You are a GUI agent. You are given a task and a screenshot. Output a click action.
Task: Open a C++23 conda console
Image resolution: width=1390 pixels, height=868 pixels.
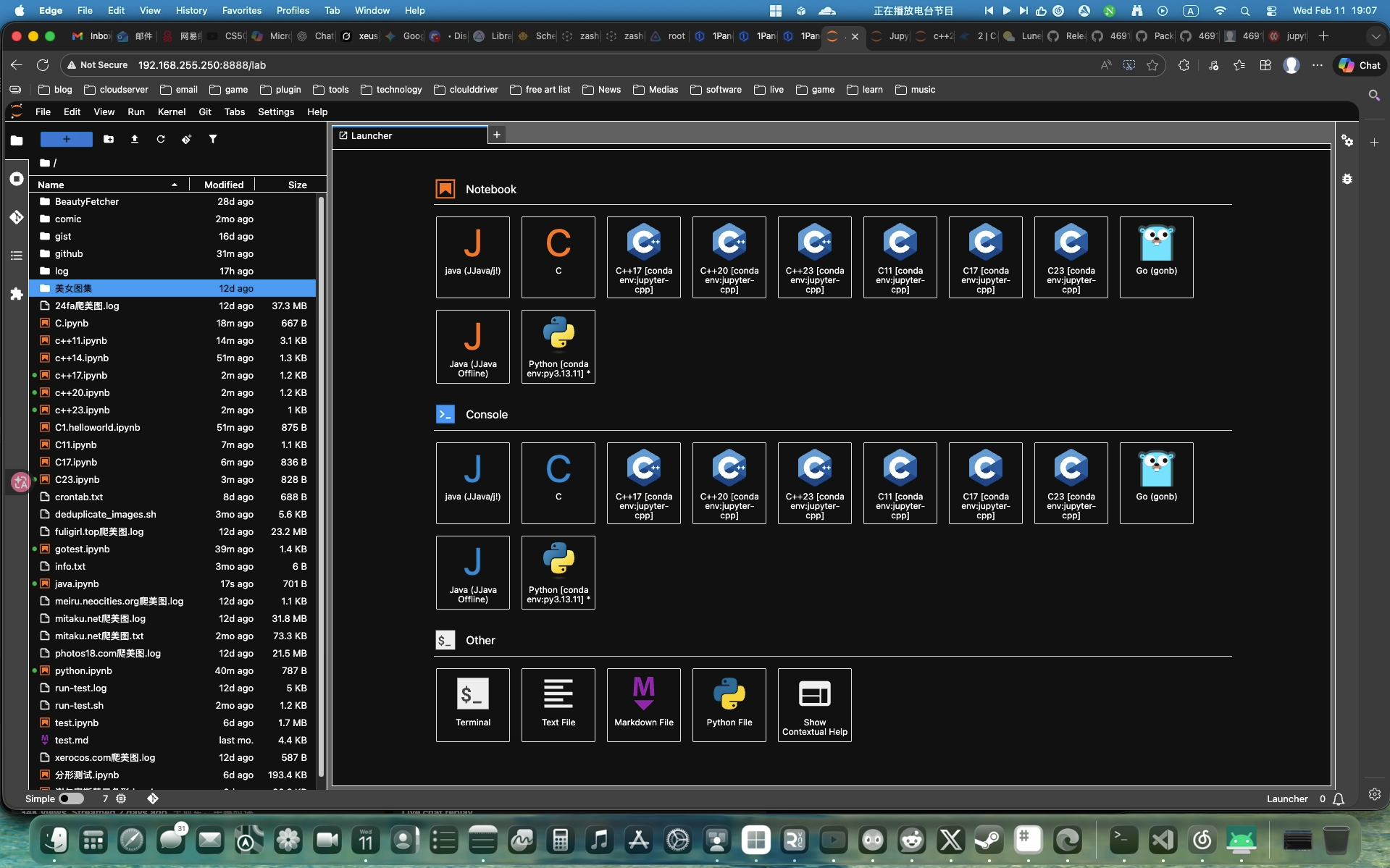tap(815, 483)
